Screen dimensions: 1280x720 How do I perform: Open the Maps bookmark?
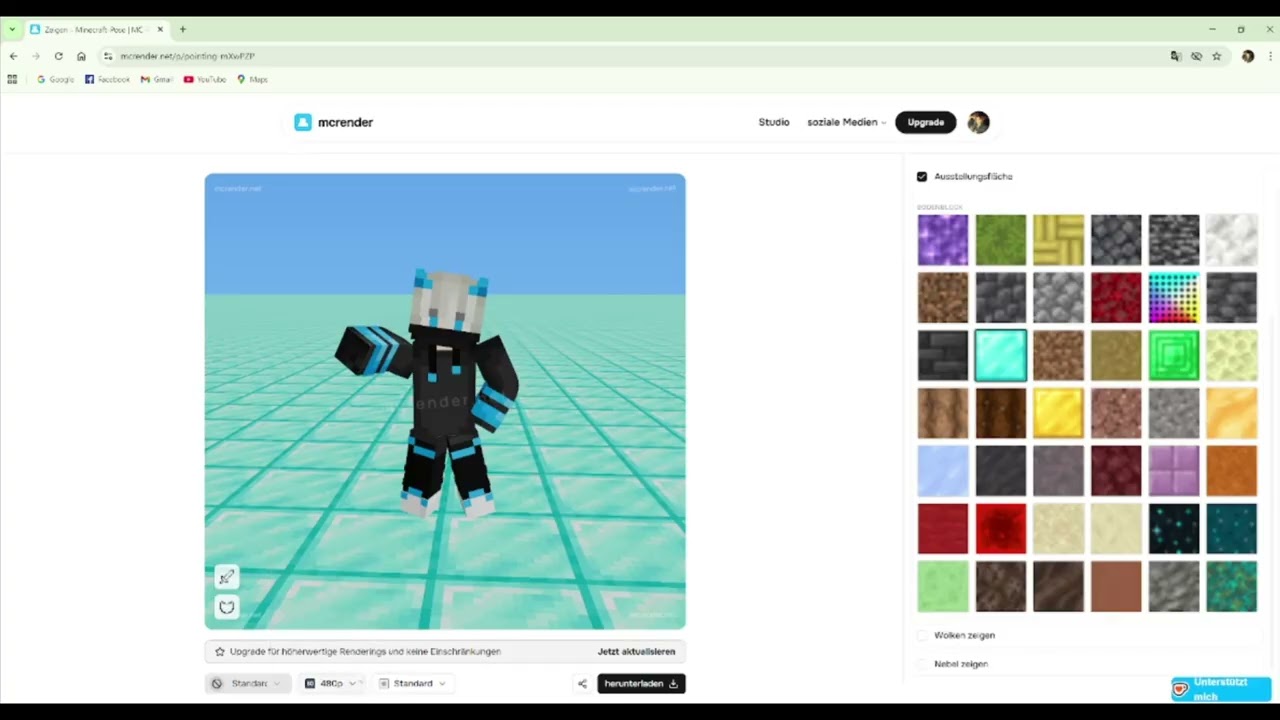tap(252, 79)
